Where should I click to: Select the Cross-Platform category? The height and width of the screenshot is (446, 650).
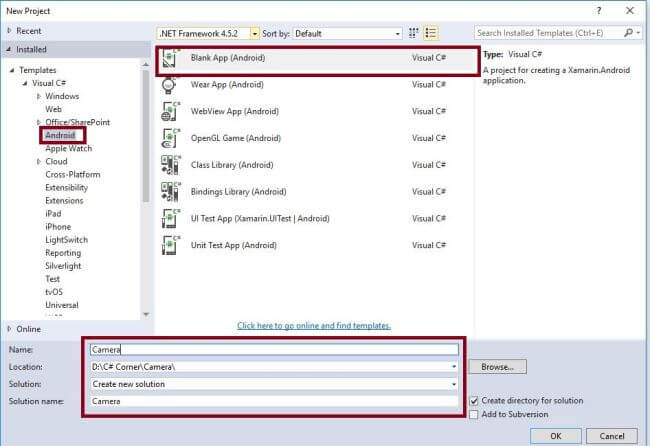(x=73, y=175)
